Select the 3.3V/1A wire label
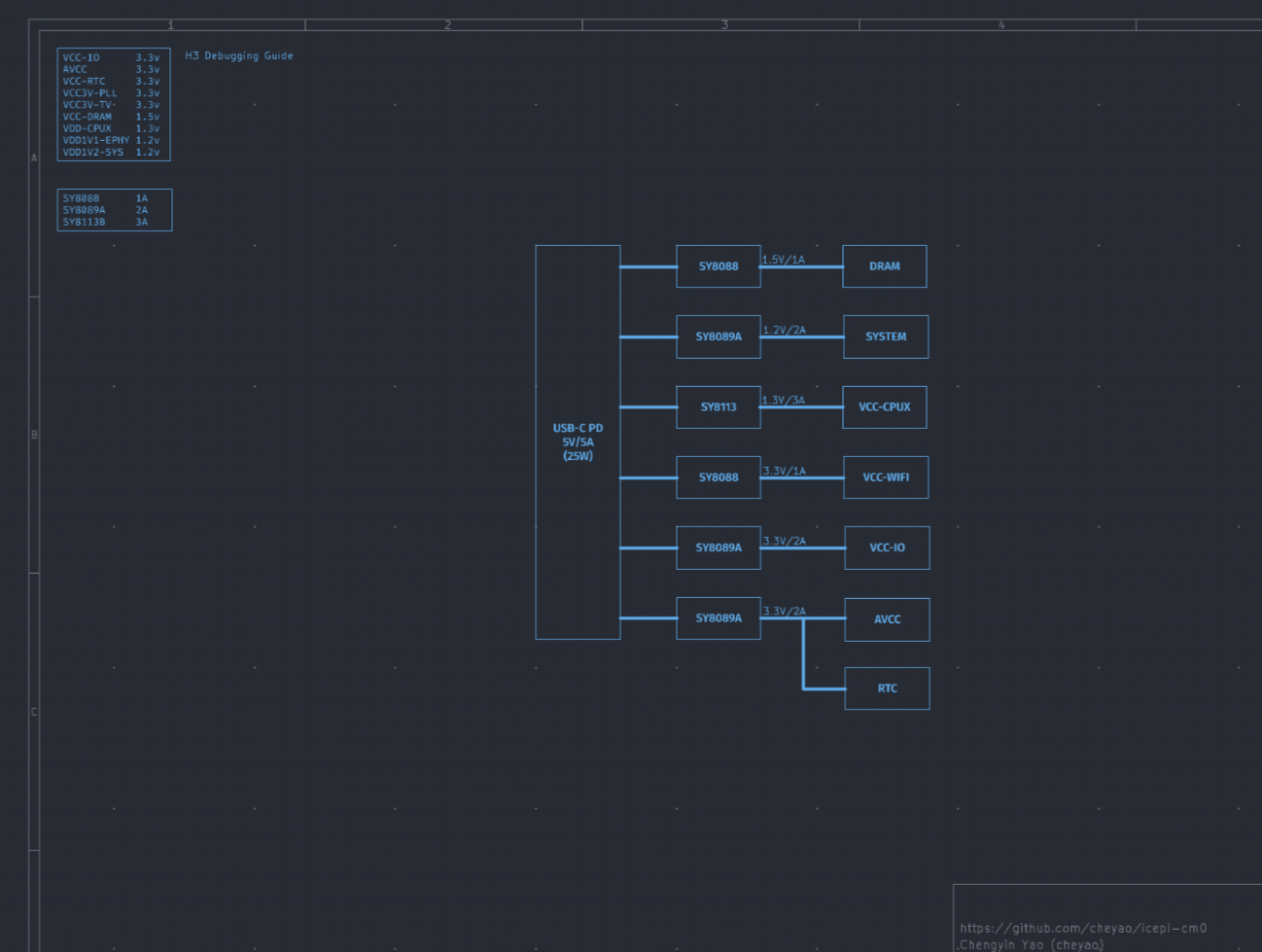The image size is (1262, 952). (784, 471)
